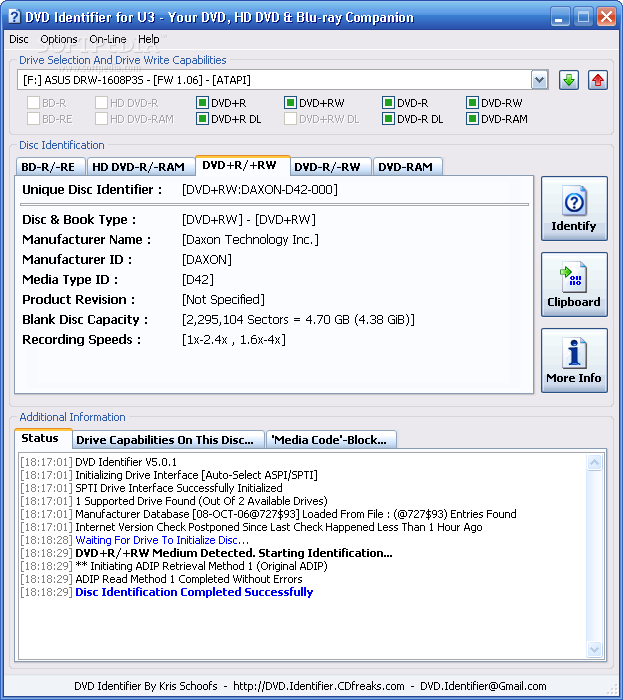
Task: Click 'Manufacturer Database' loaded log line
Action: 295,514
